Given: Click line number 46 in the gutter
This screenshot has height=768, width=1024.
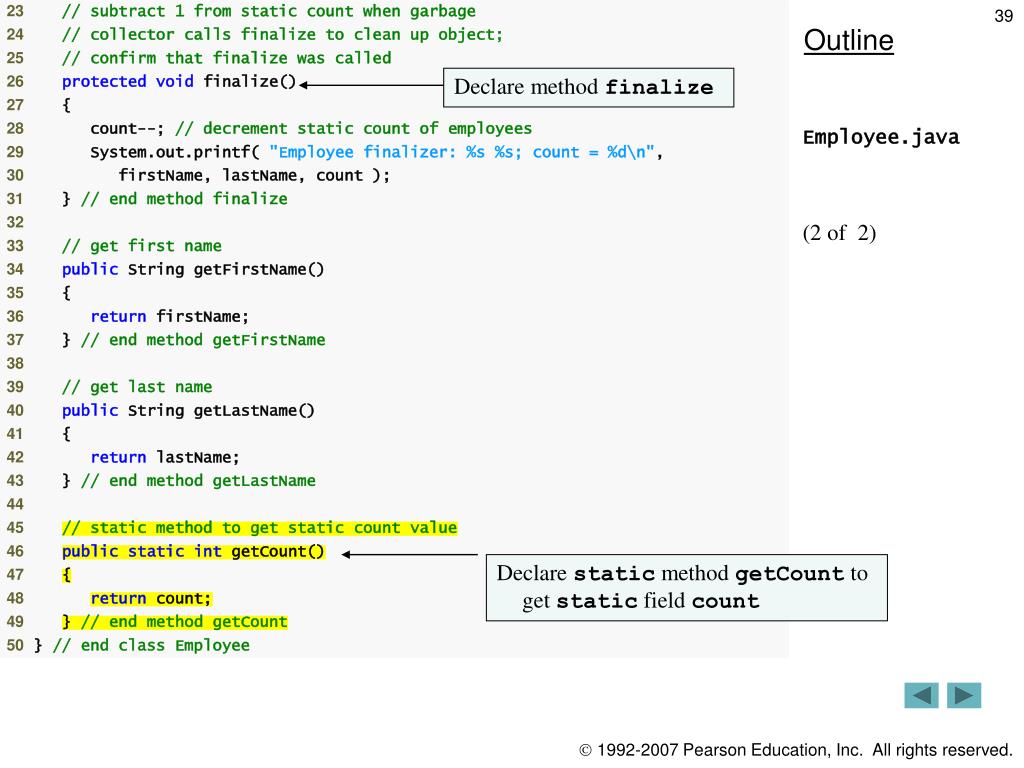Looking at the screenshot, I should coord(15,551).
